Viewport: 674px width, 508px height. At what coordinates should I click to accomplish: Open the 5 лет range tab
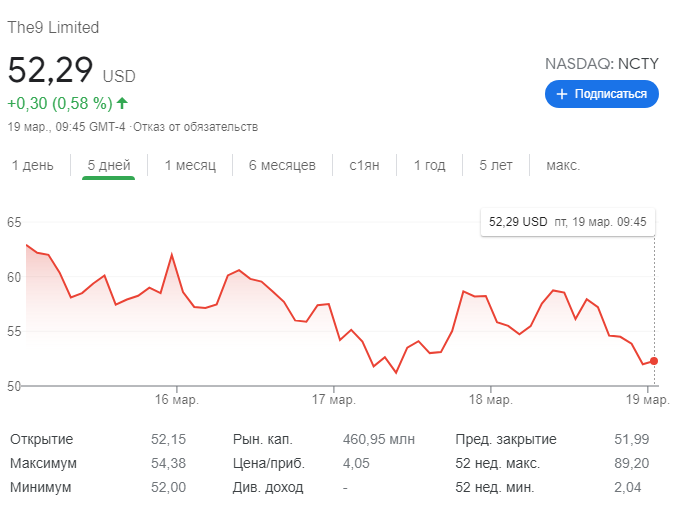pos(496,165)
